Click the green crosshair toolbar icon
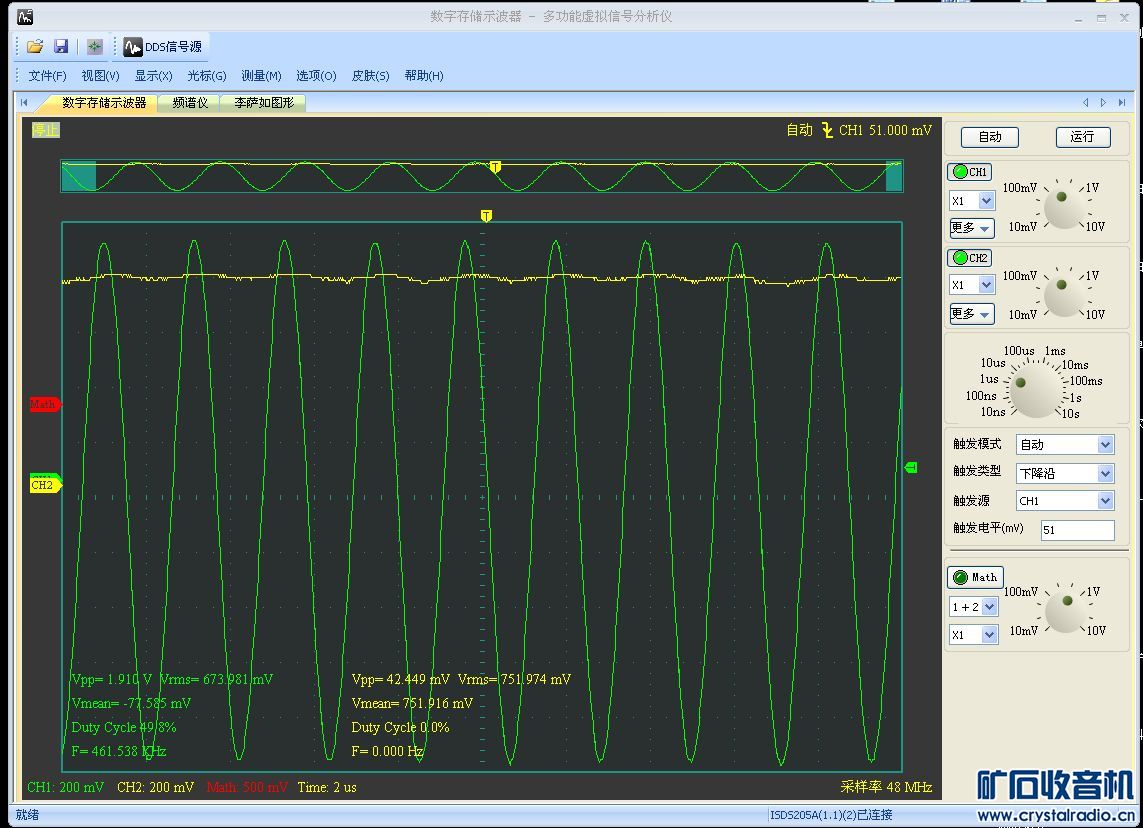1143x828 pixels. [94, 46]
